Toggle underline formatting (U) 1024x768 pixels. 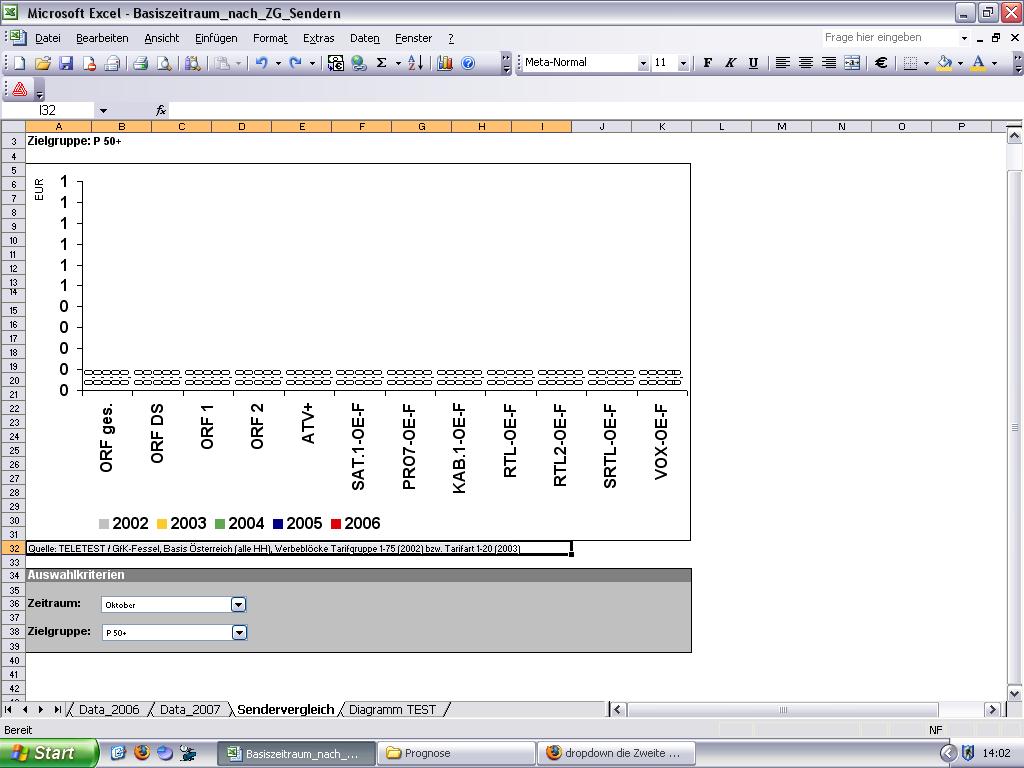[x=754, y=63]
